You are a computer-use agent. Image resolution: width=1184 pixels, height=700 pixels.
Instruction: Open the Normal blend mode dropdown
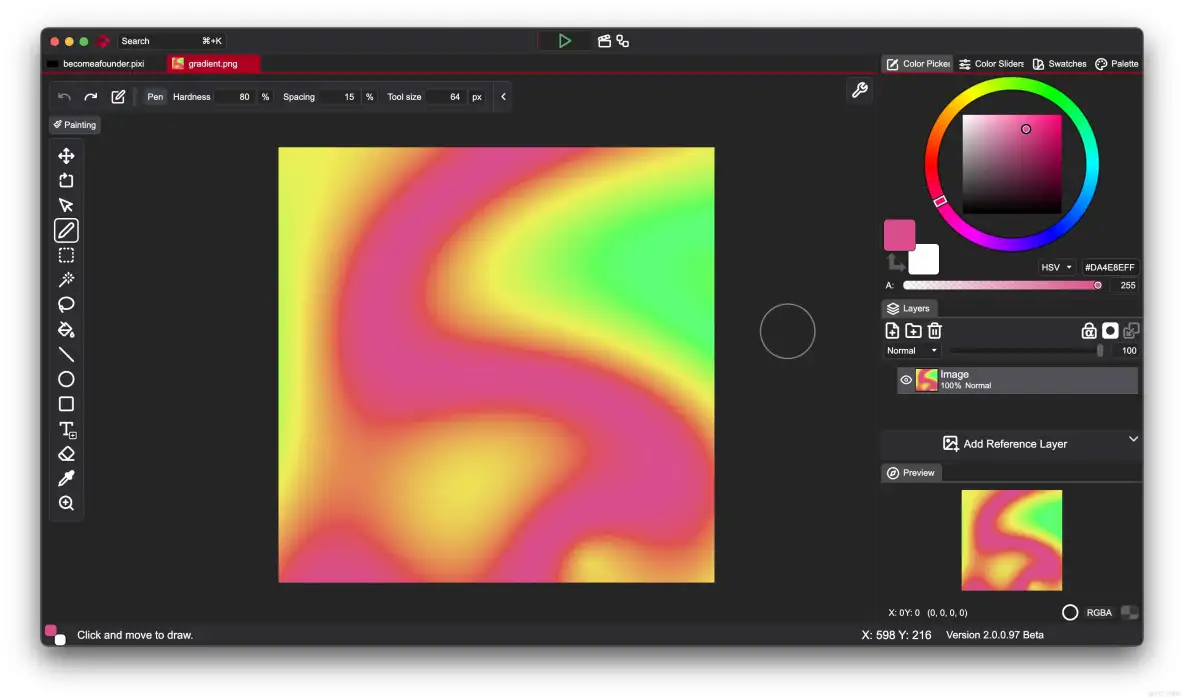910,350
